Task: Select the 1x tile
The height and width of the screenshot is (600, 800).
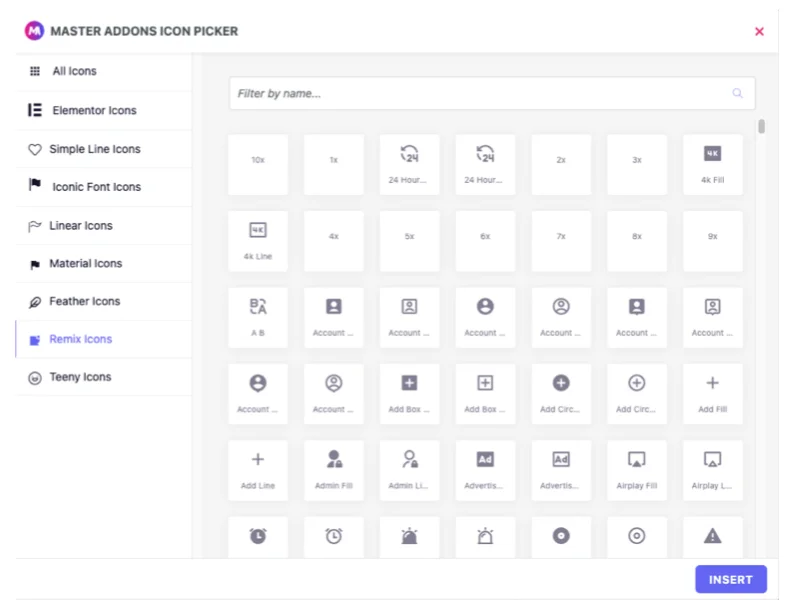Action: point(334,164)
